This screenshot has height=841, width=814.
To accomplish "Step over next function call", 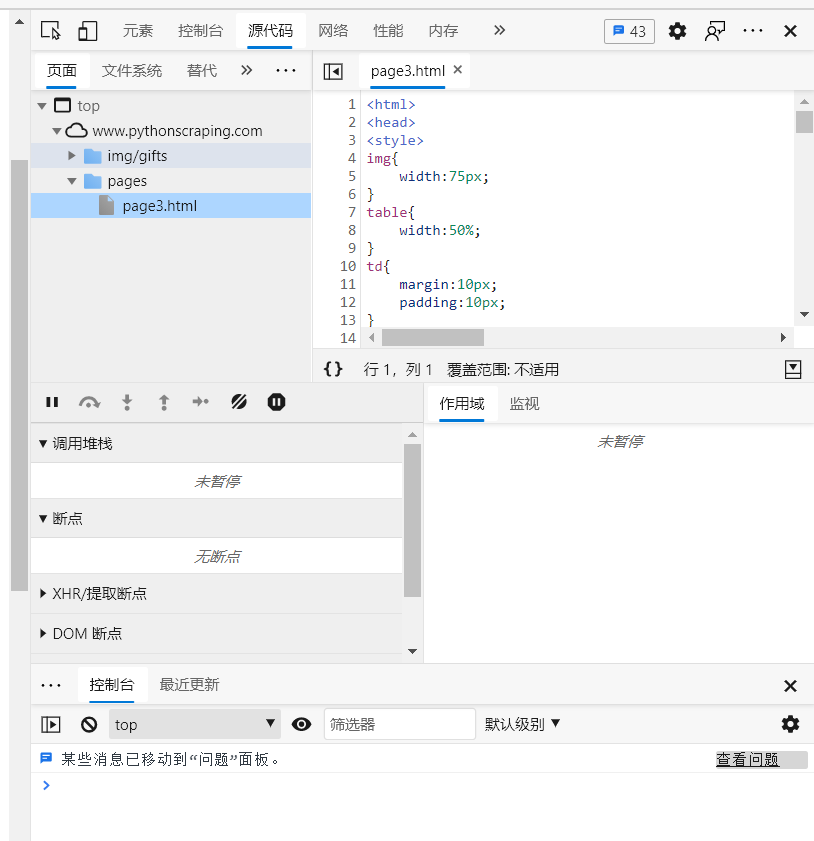I will point(89,402).
